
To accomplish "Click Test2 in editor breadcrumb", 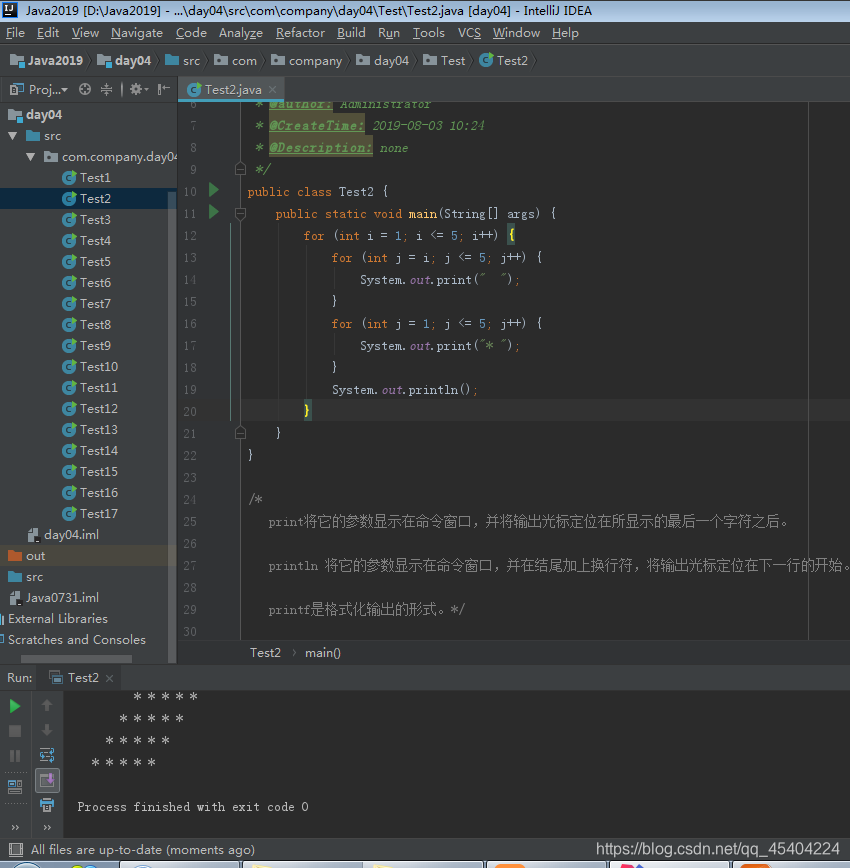I will pyautogui.click(x=265, y=653).
